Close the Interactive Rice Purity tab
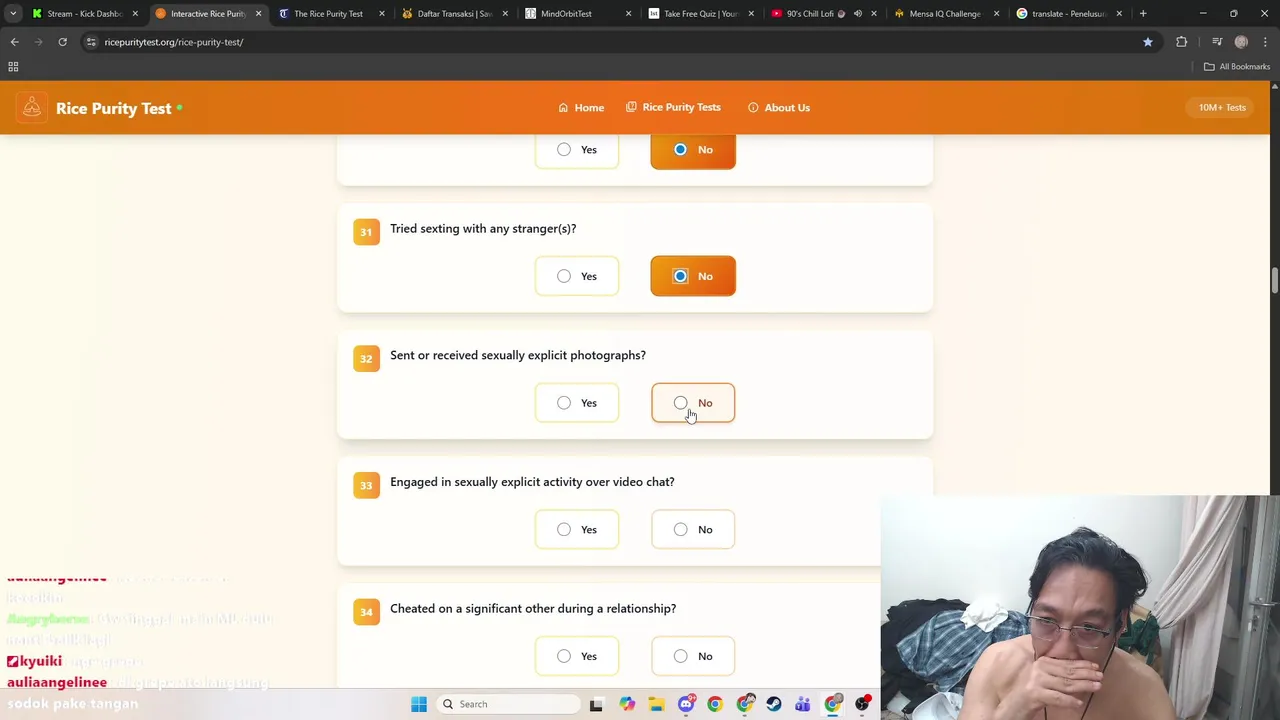This screenshot has height=720, width=1280. [258, 14]
